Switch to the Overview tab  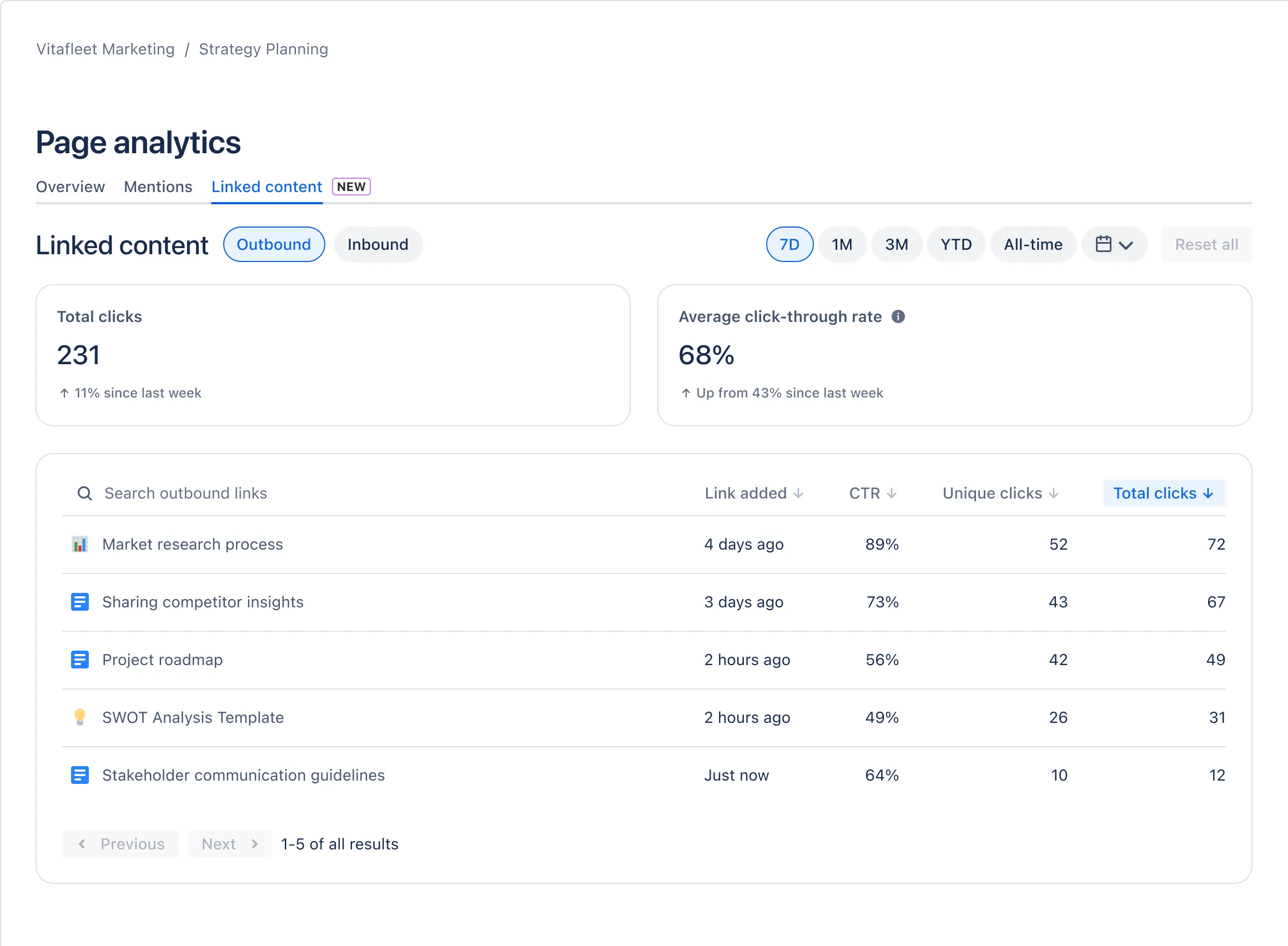click(71, 187)
